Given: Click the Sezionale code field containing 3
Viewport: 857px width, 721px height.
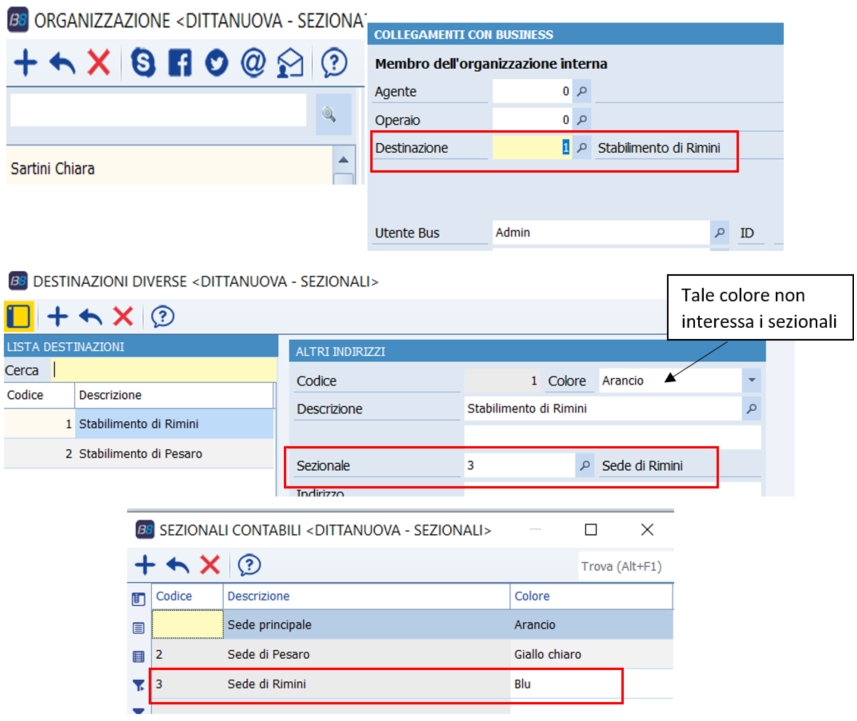Looking at the screenshot, I should click(x=519, y=465).
